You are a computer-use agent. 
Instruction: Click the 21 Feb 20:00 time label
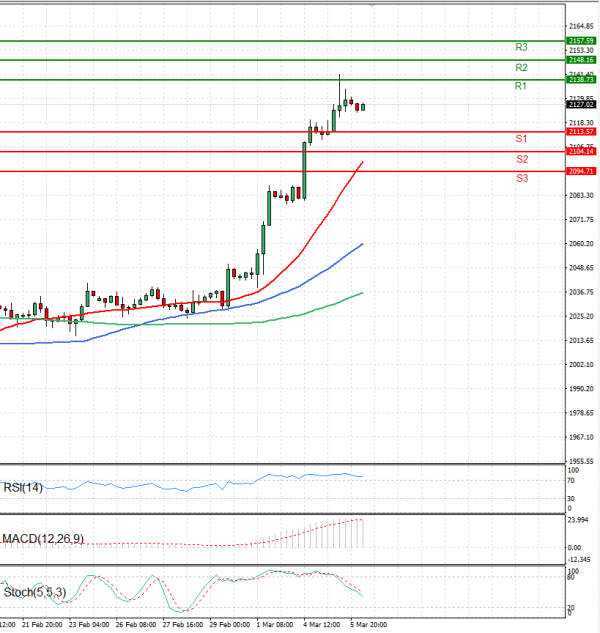click(42, 625)
